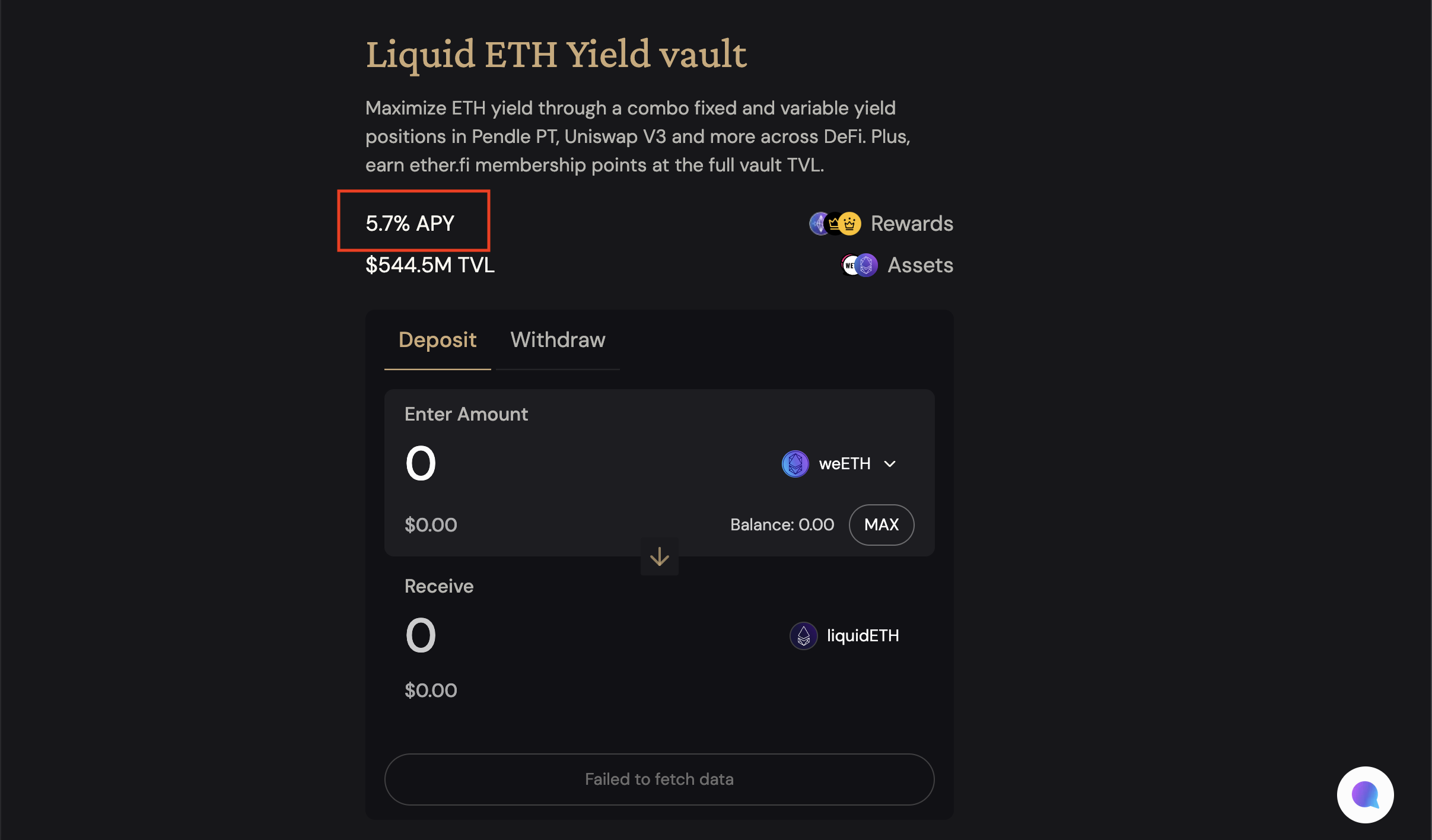The image size is (1432, 840).
Task: Click the white WE icon beside Assets
Action: (x=849, y=265)
